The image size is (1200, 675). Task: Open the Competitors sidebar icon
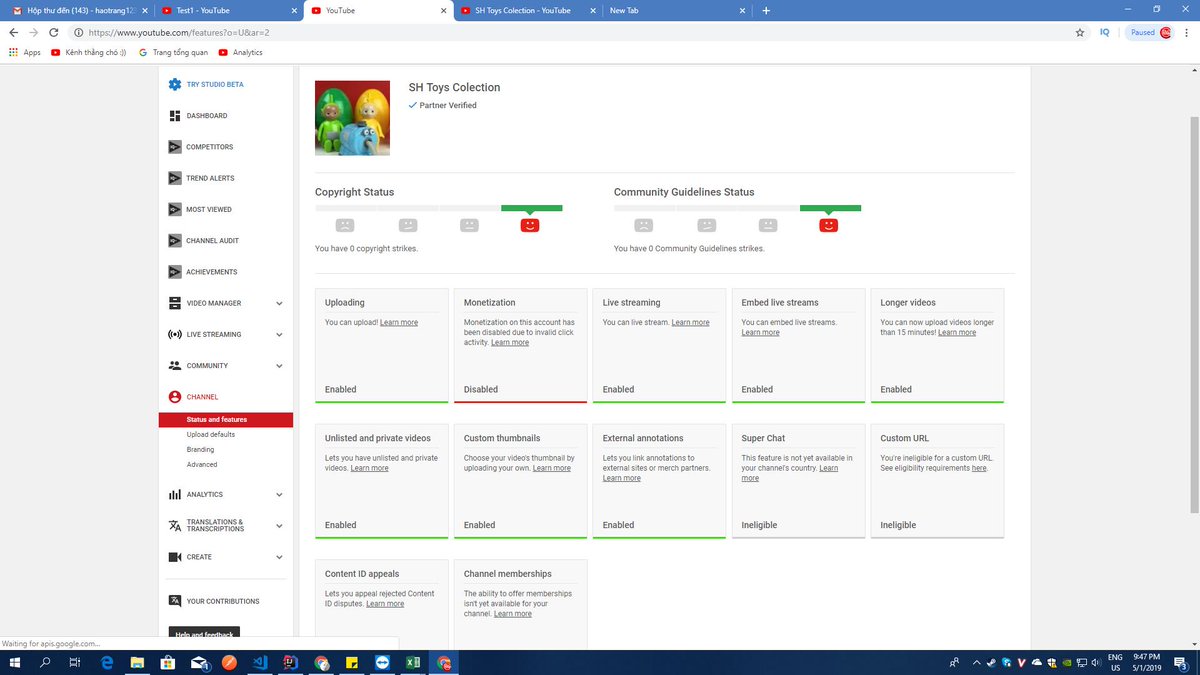tap(175, 147)
